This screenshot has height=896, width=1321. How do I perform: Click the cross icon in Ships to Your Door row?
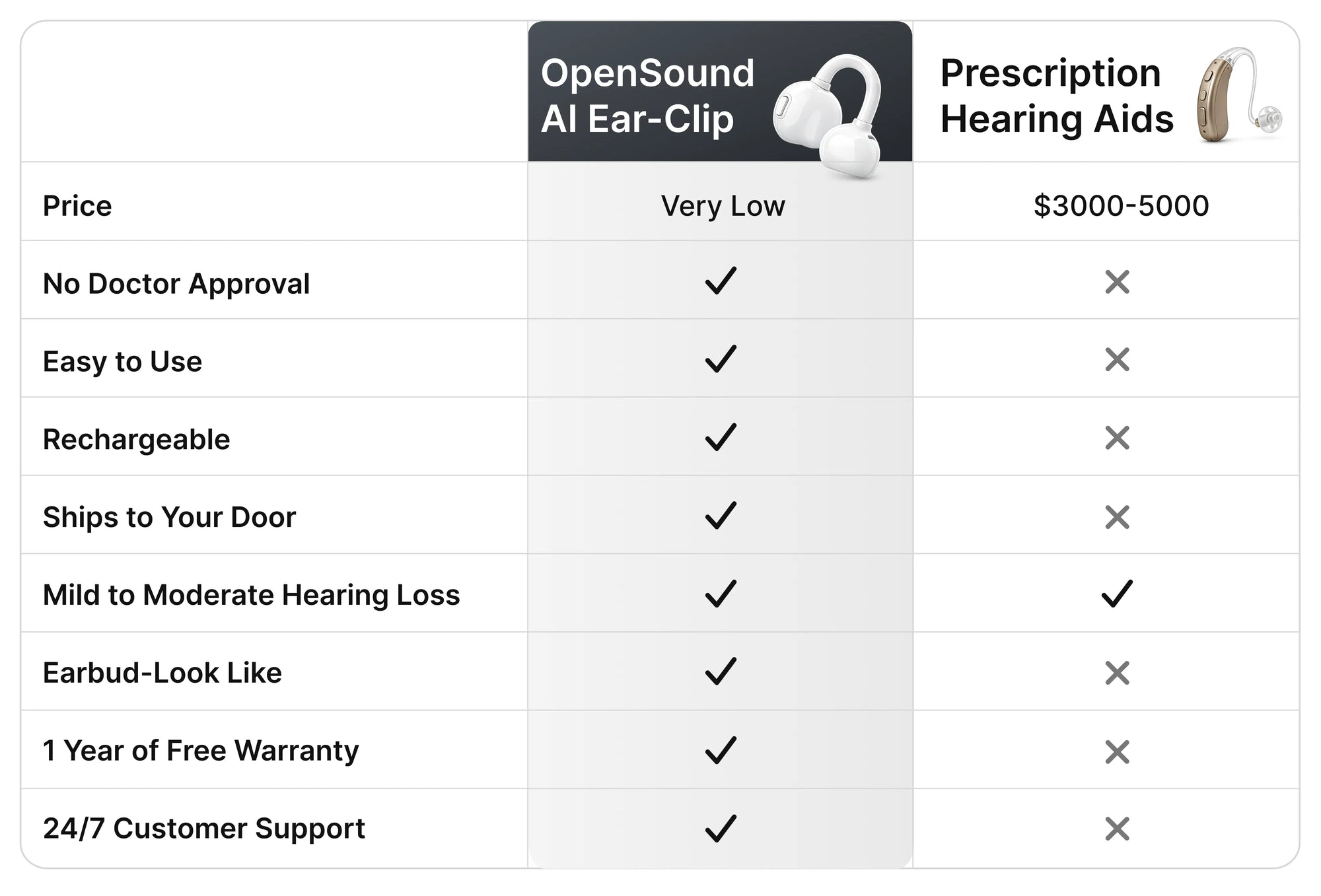[1117, 516]
